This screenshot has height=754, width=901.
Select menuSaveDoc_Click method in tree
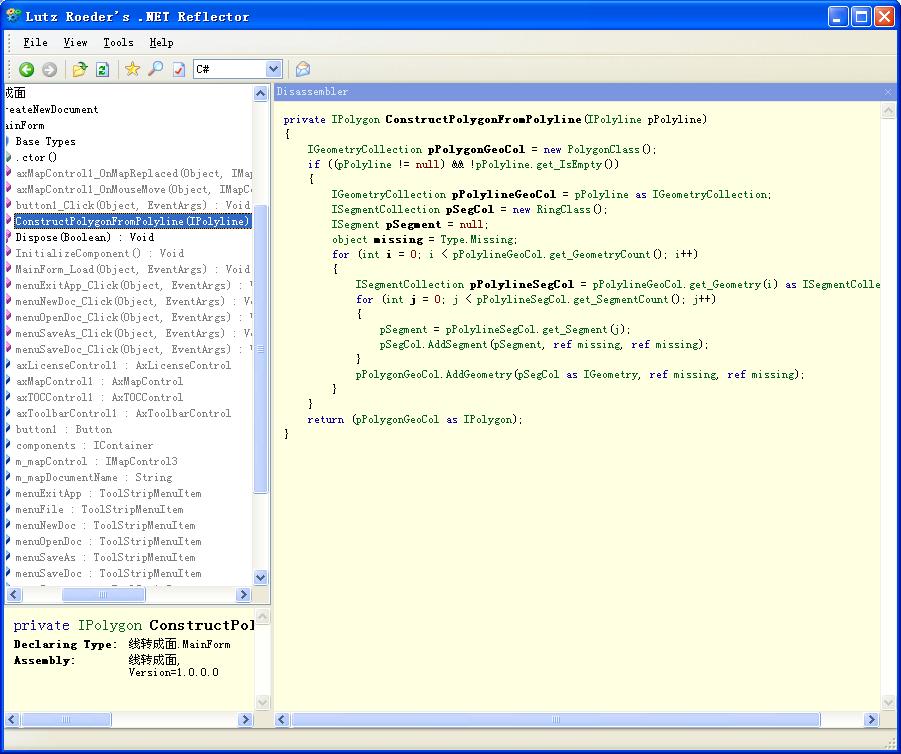pos(134,349)
